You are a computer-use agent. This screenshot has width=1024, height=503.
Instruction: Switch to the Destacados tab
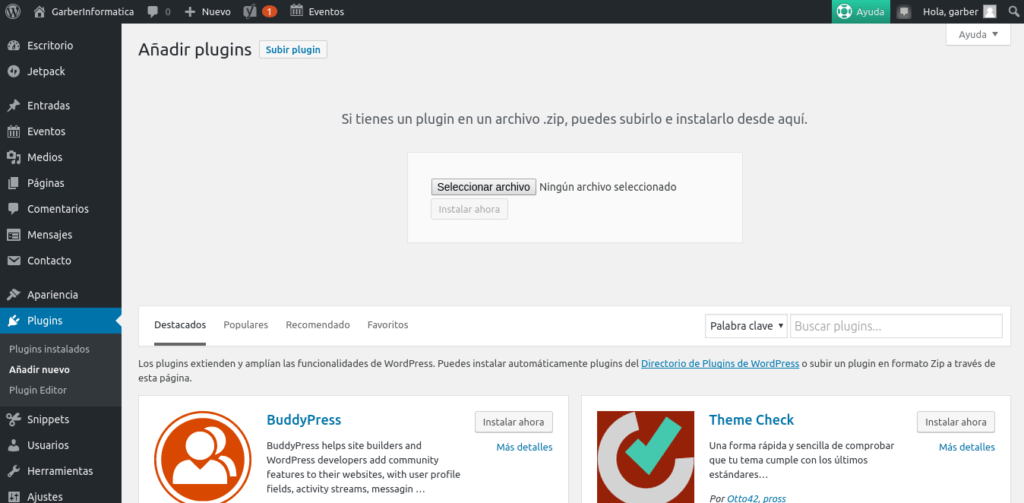coord(180,325)
